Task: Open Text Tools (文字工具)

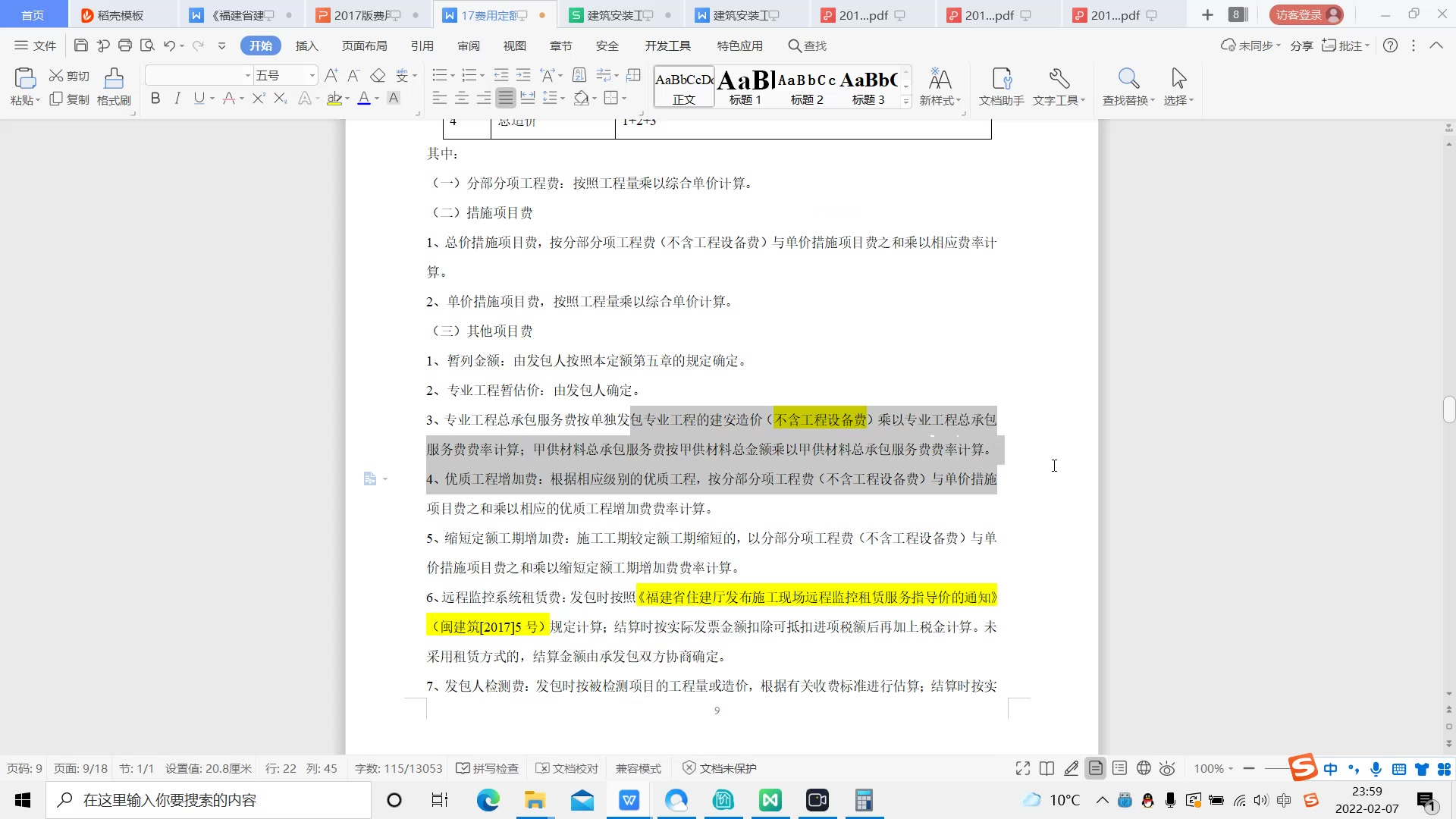Action: pyautogui.click(x=1059, y=87)
